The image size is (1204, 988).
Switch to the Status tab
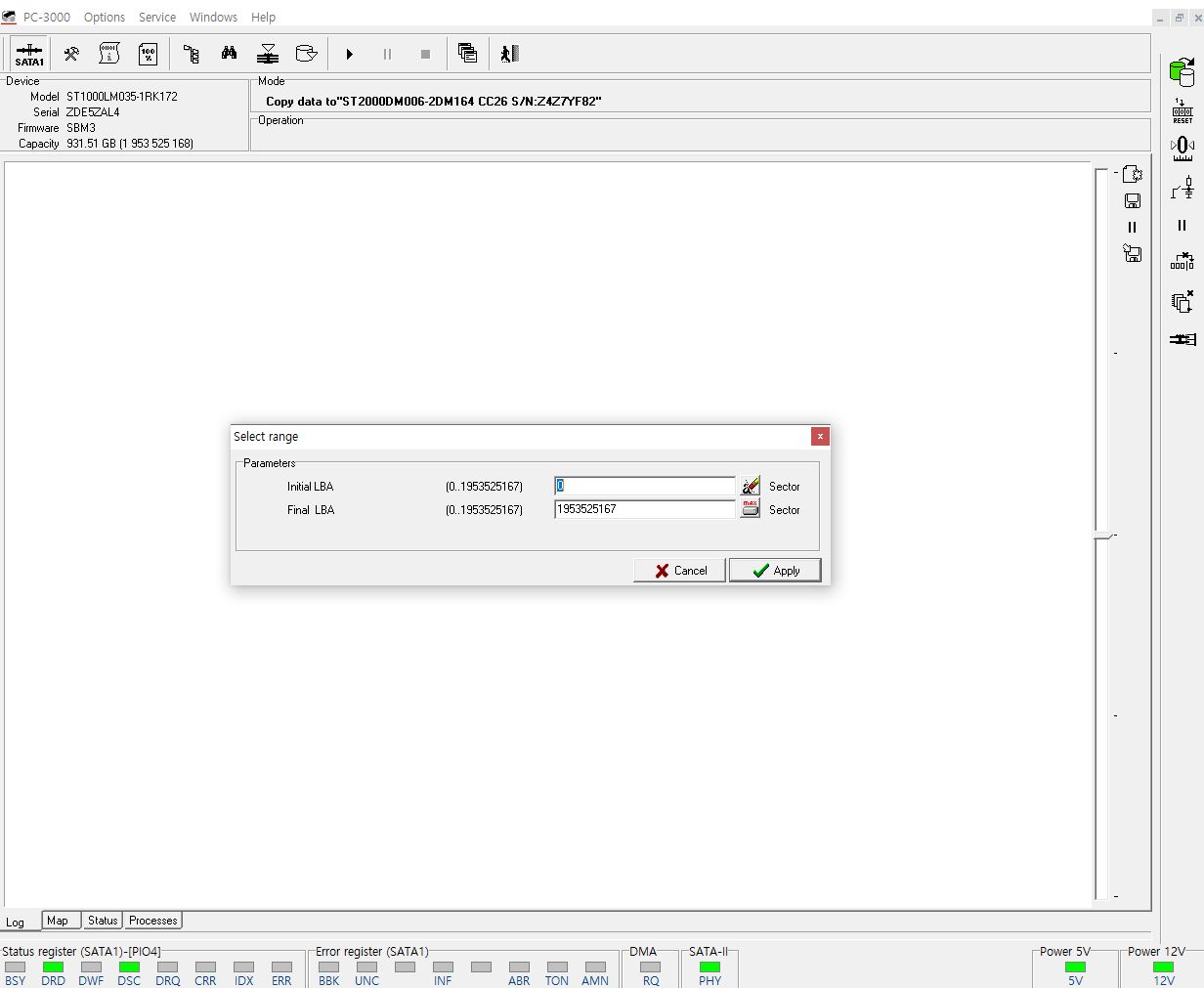(103, 921)
